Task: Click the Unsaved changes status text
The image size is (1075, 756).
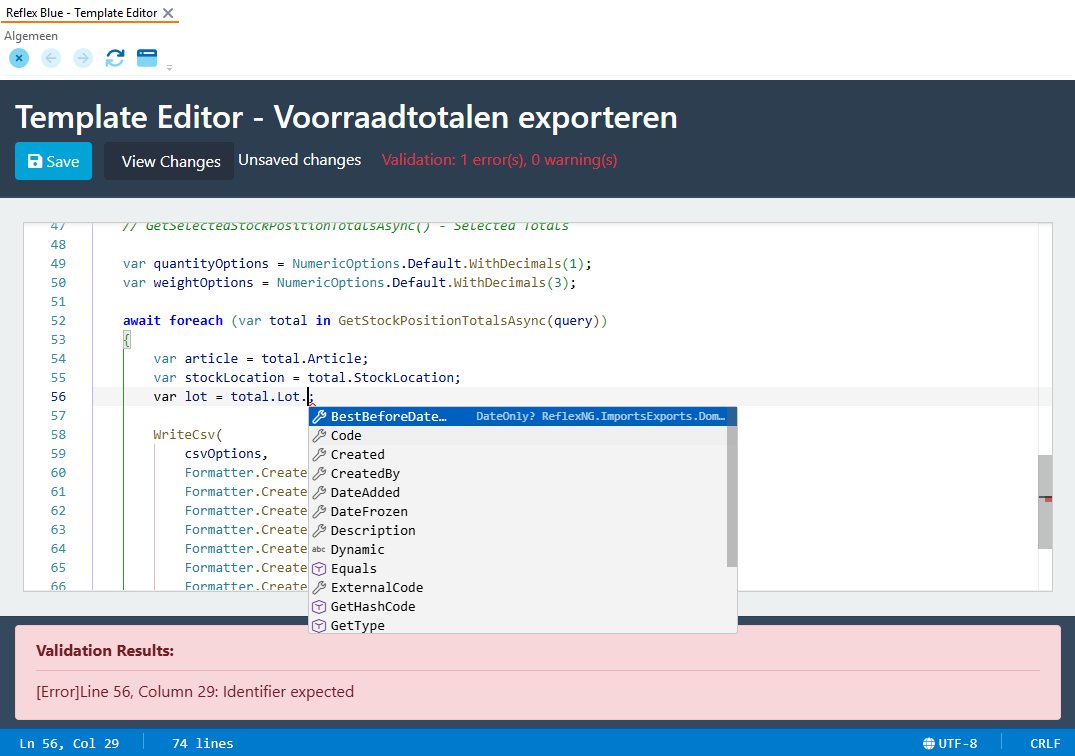Action: 300,160
